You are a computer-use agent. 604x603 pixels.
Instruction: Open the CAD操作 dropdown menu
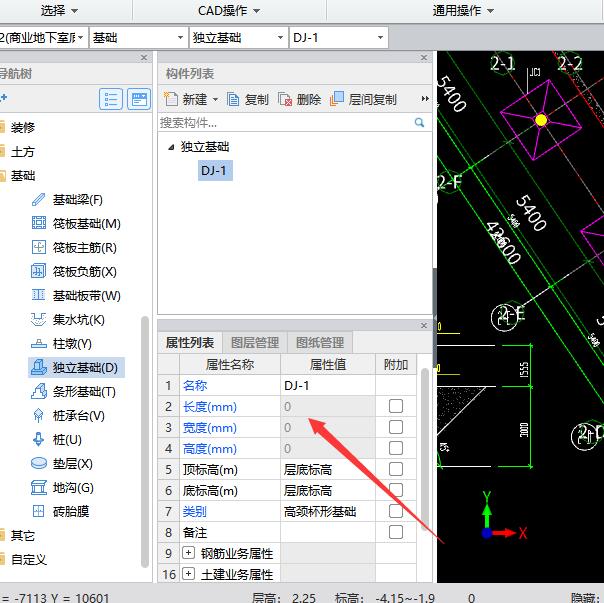pos(229,10)
